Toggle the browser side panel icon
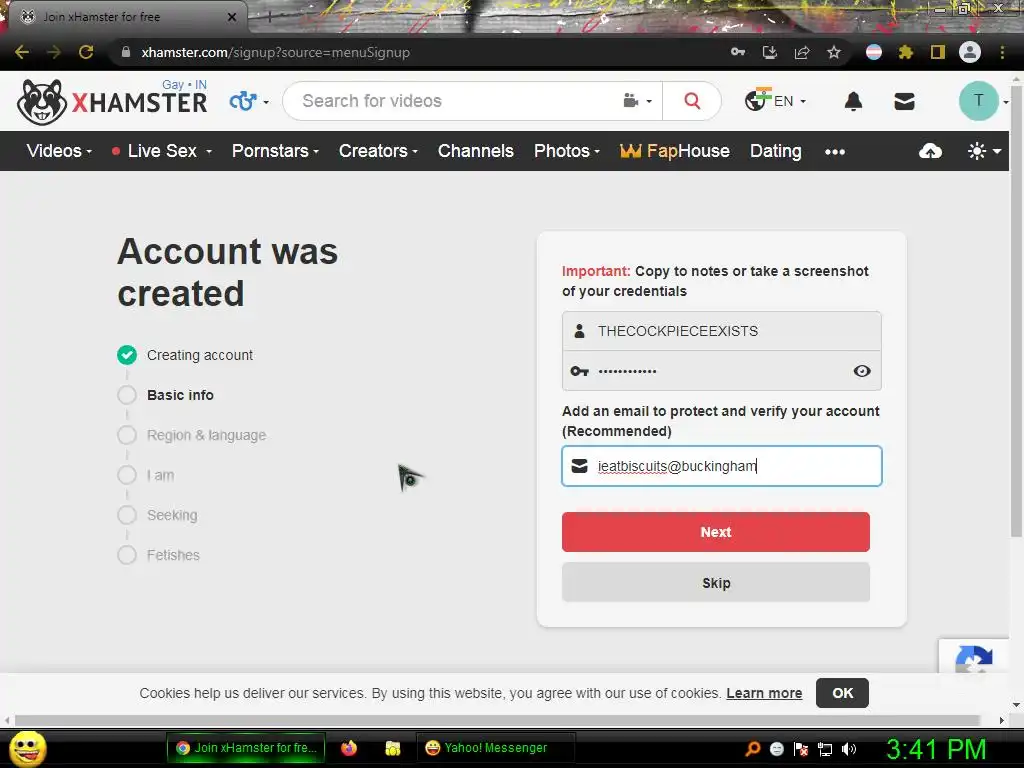 click(938, 52)
